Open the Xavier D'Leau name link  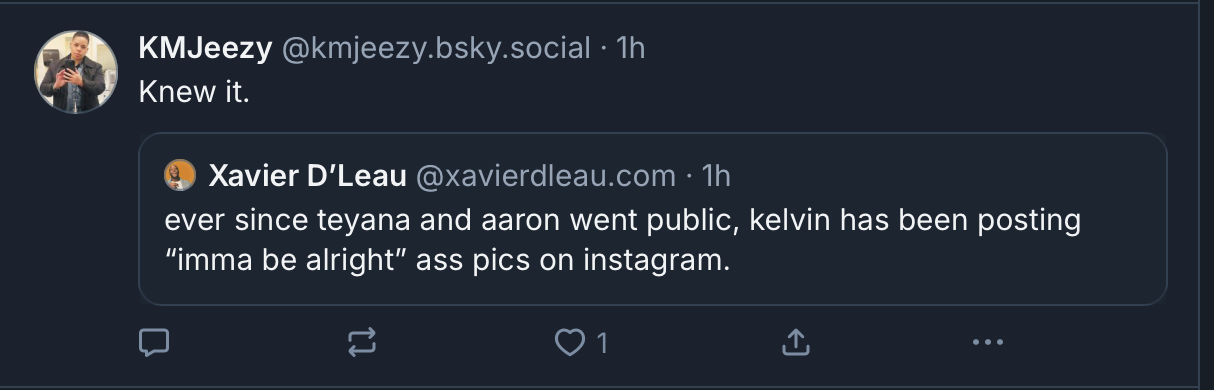tap(307, 176)
